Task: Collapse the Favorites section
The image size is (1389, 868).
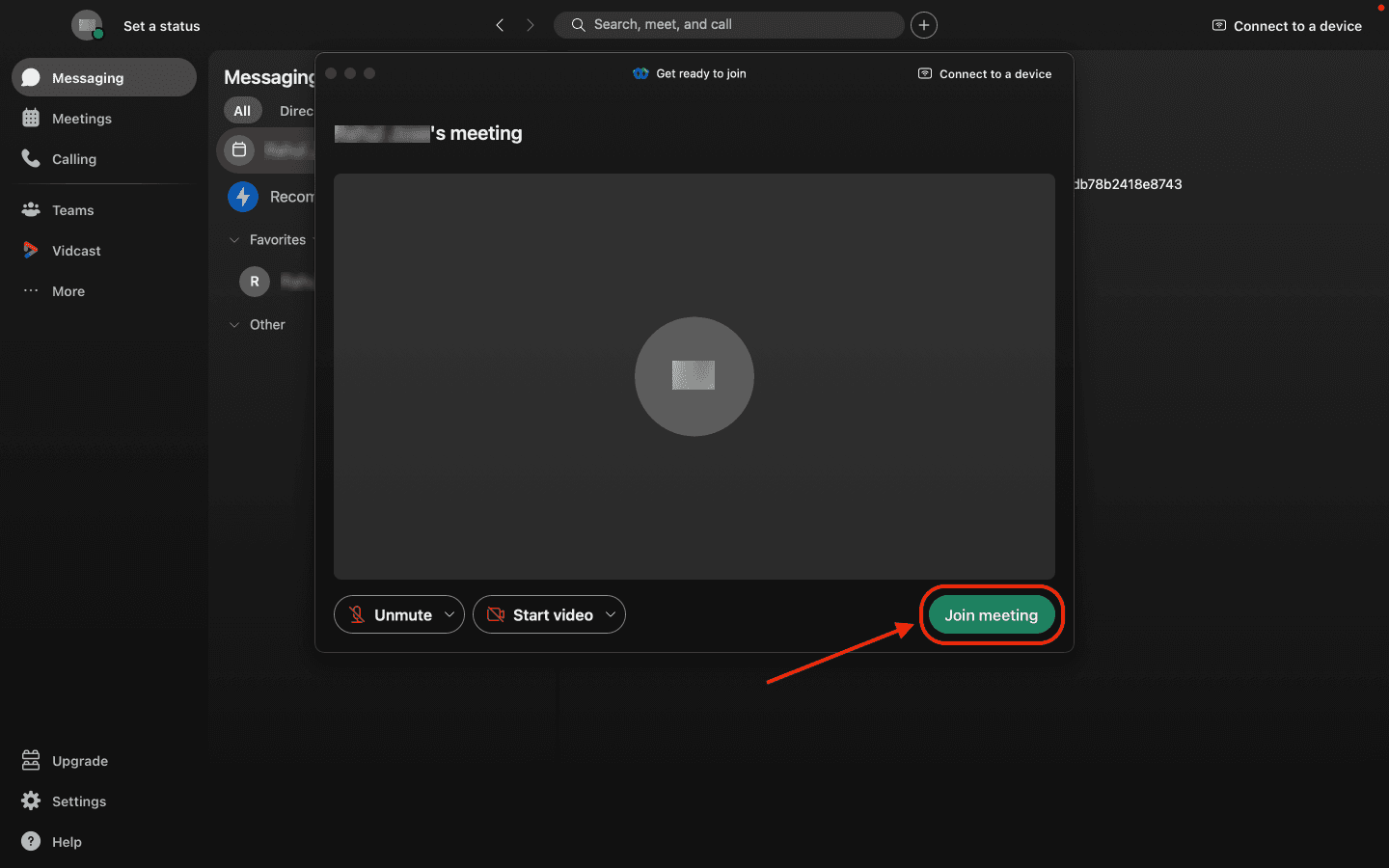Action: [x=234, y=240]
